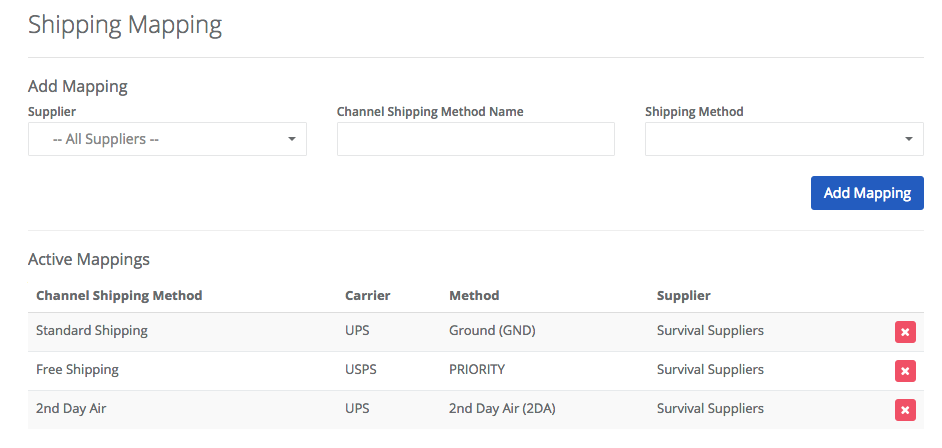Click the PRIORITY method cell

pos(477,369)
